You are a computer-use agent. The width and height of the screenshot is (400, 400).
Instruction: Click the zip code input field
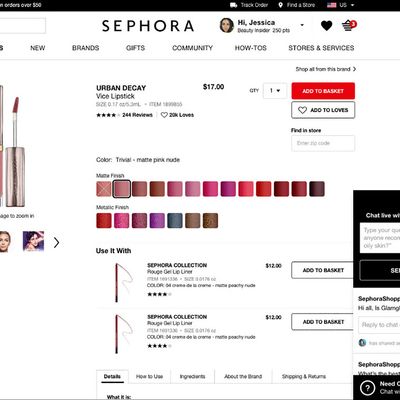323,143
